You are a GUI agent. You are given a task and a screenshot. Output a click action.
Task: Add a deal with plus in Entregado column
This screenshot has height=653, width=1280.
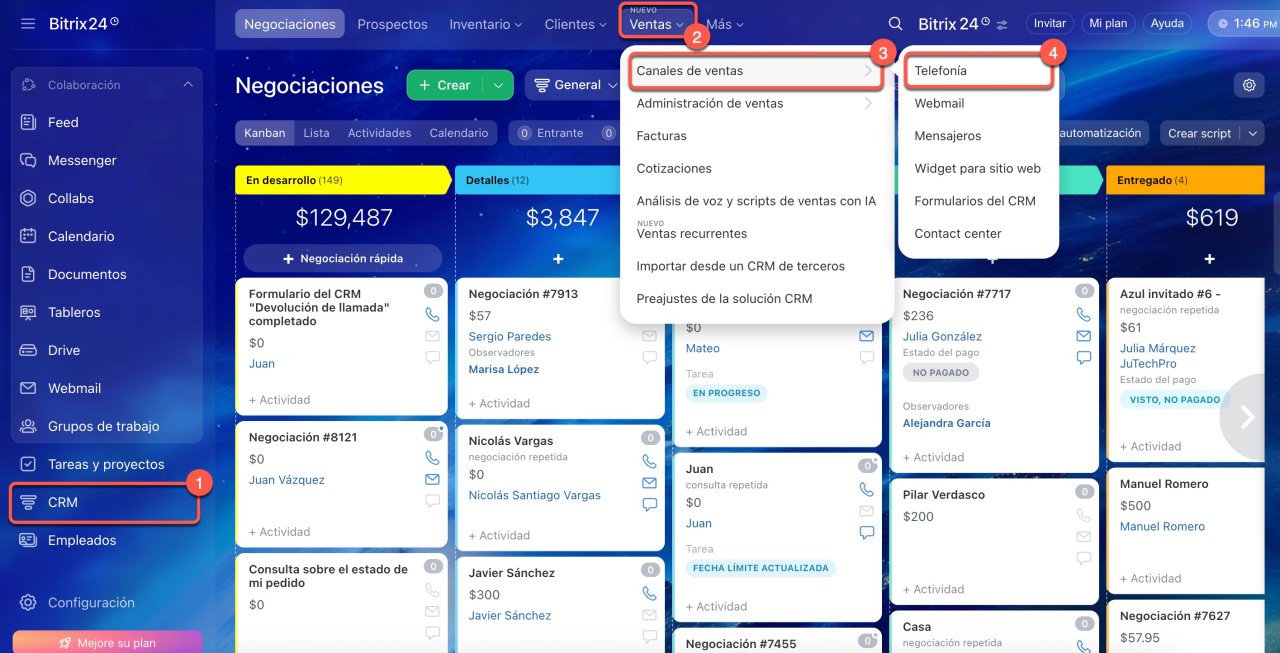[1209, 259]
